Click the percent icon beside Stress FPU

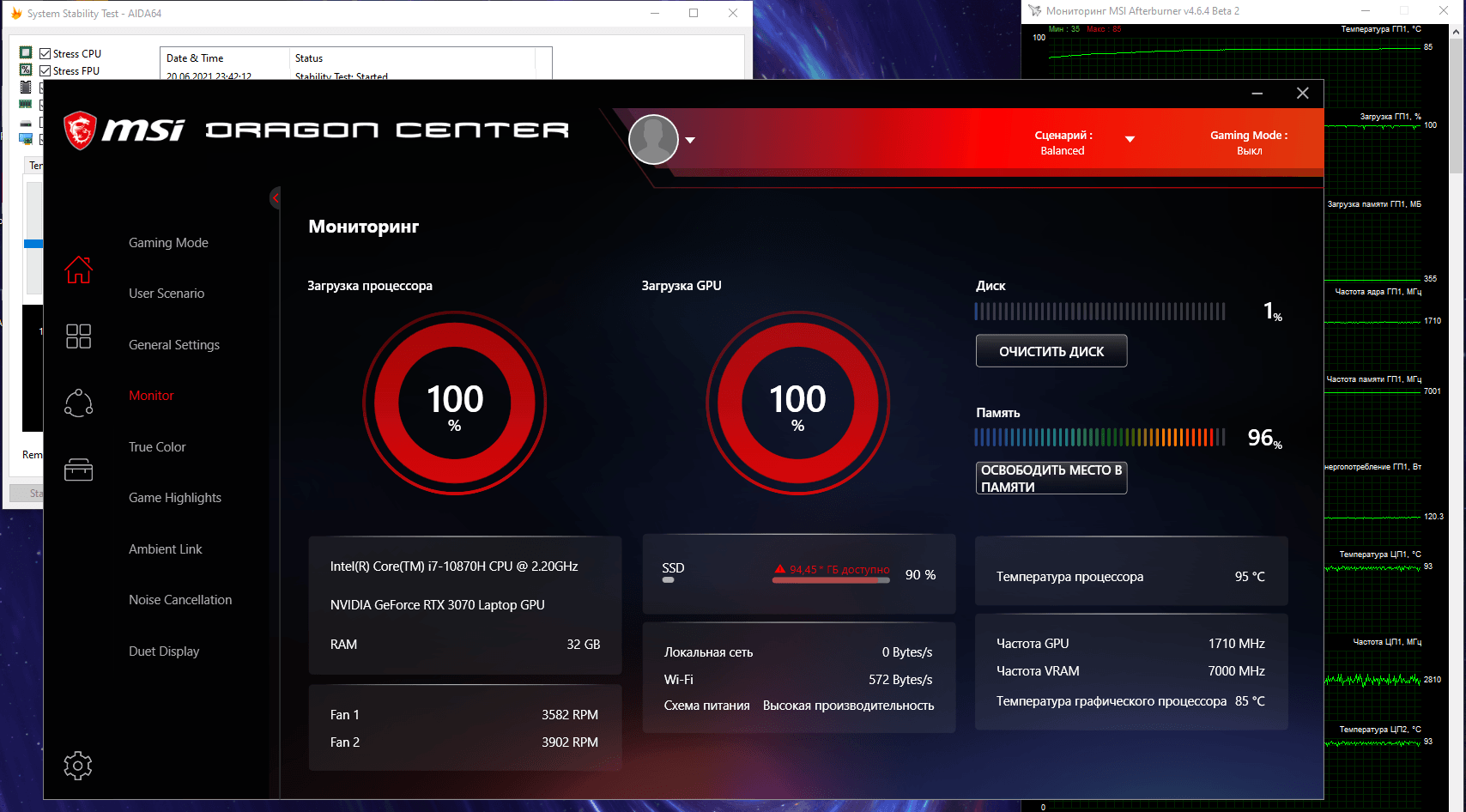[26, 70]
